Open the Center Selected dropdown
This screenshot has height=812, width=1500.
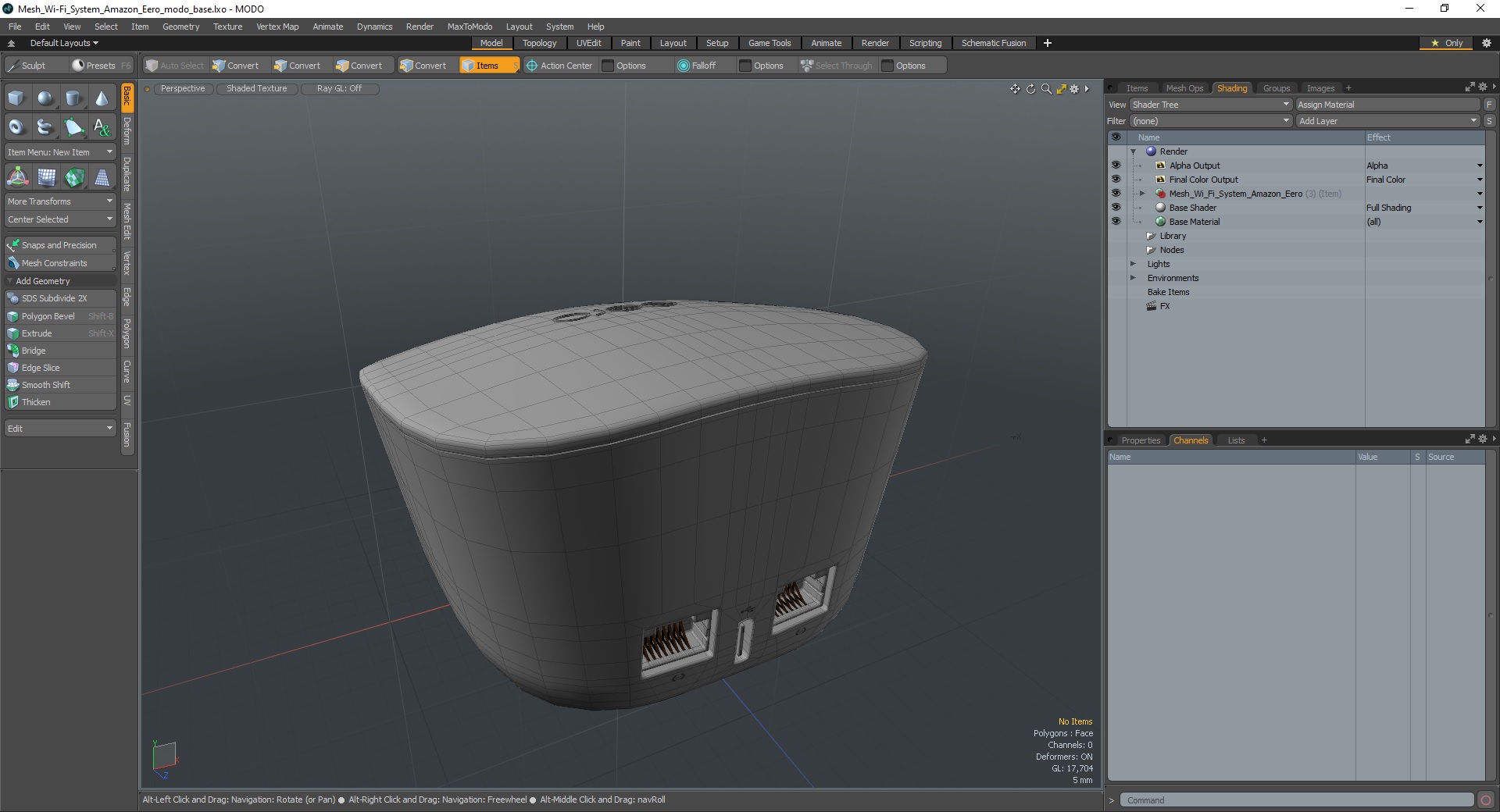point(61,219)
